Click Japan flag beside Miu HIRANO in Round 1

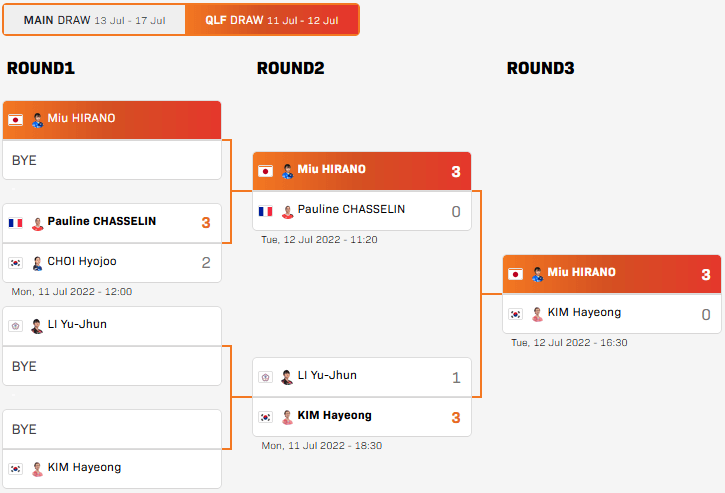(x=16, y=120)
